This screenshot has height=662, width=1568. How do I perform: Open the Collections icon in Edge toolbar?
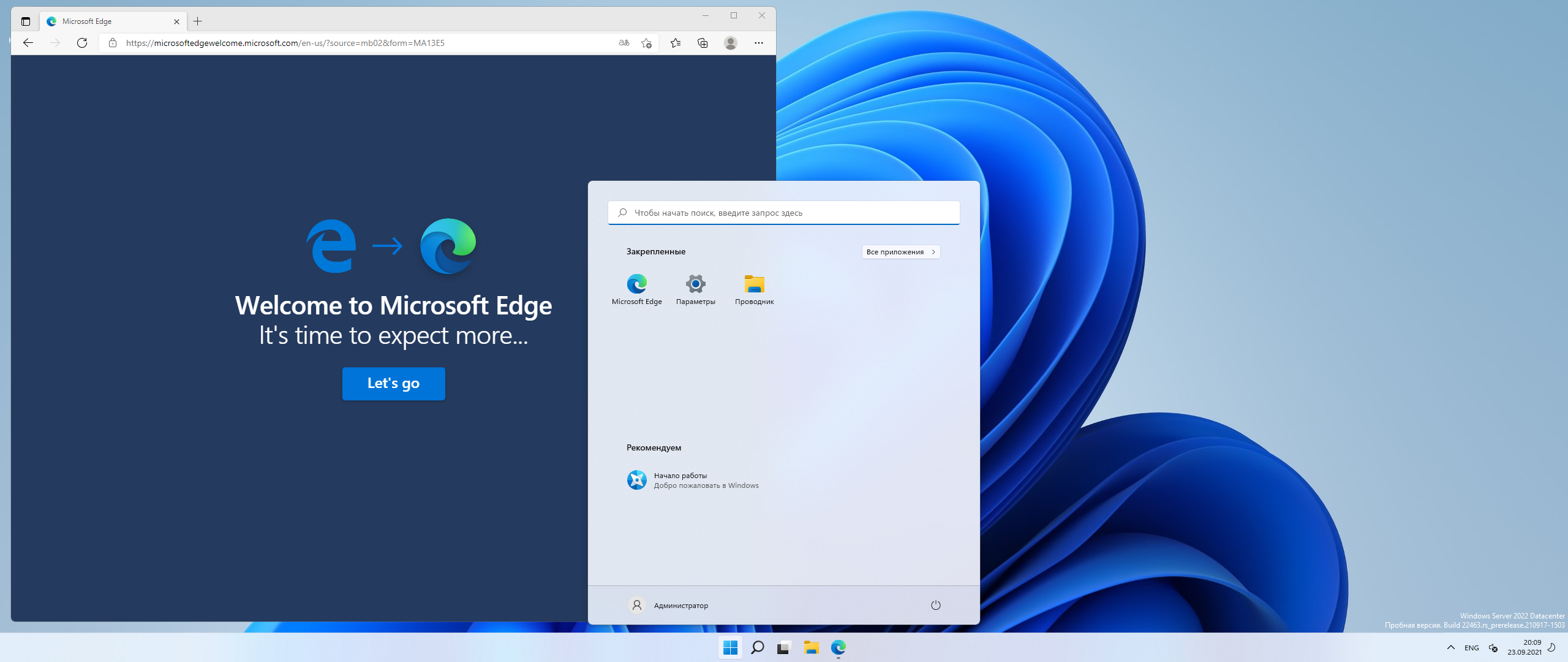[703, 43]
